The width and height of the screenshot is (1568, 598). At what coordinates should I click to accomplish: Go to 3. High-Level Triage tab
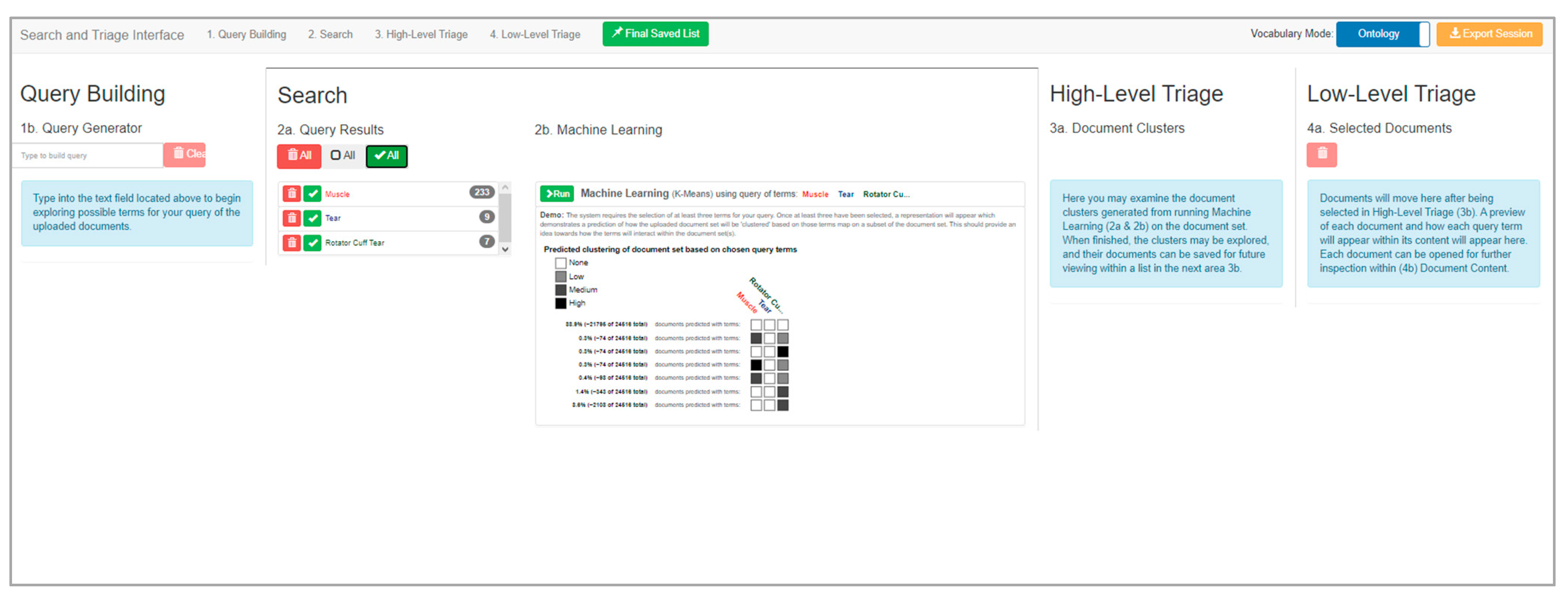pos(421,35)
